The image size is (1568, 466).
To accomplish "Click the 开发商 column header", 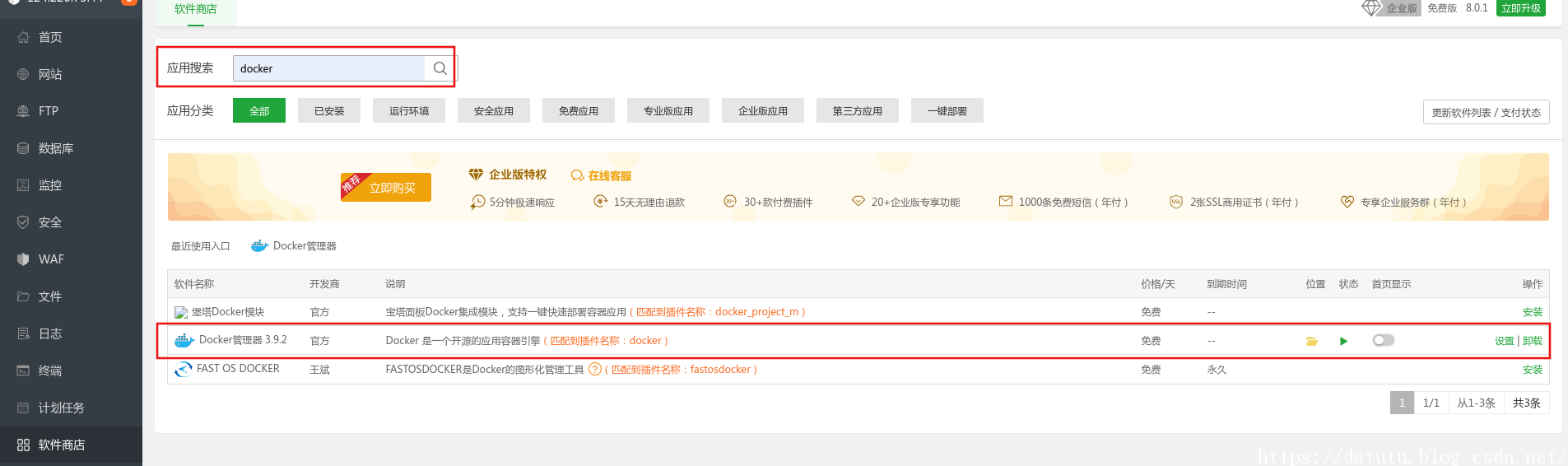I will [x=324, y=284].
